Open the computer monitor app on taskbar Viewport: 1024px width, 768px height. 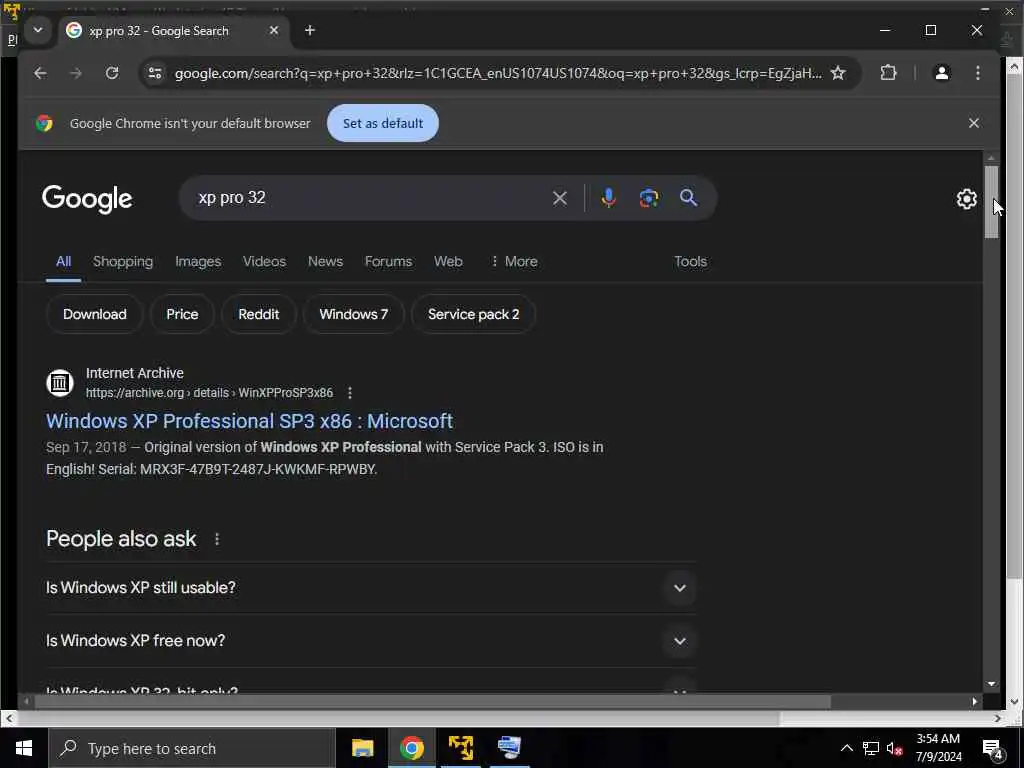point(509,748)
